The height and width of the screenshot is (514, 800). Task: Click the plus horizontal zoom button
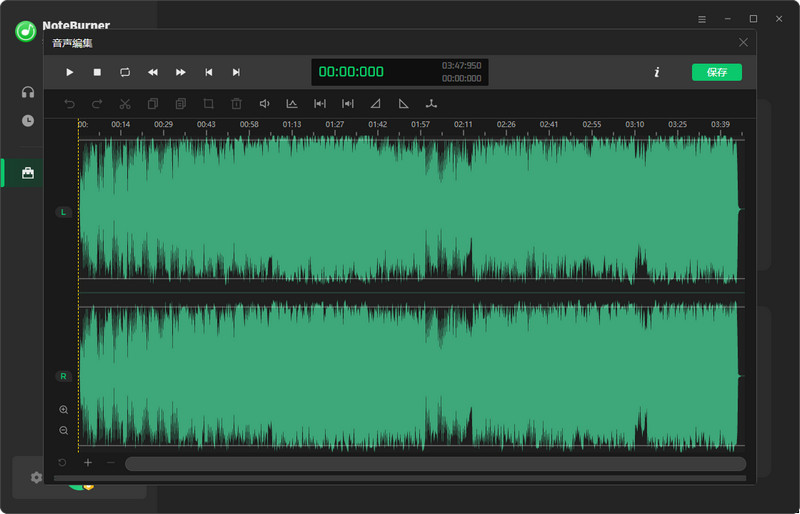(x=88, y=463)
